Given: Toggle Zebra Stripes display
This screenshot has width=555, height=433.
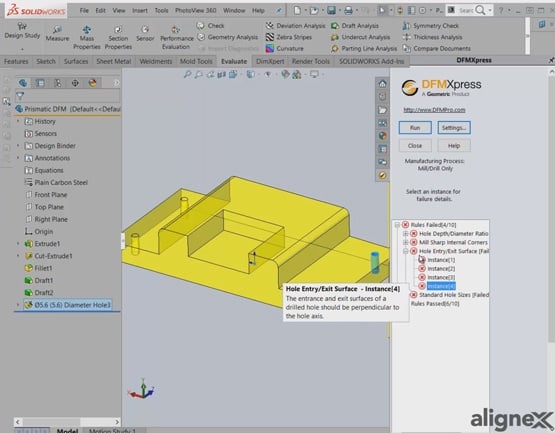Looking at the screenshot, I should (x=289, y=37).
